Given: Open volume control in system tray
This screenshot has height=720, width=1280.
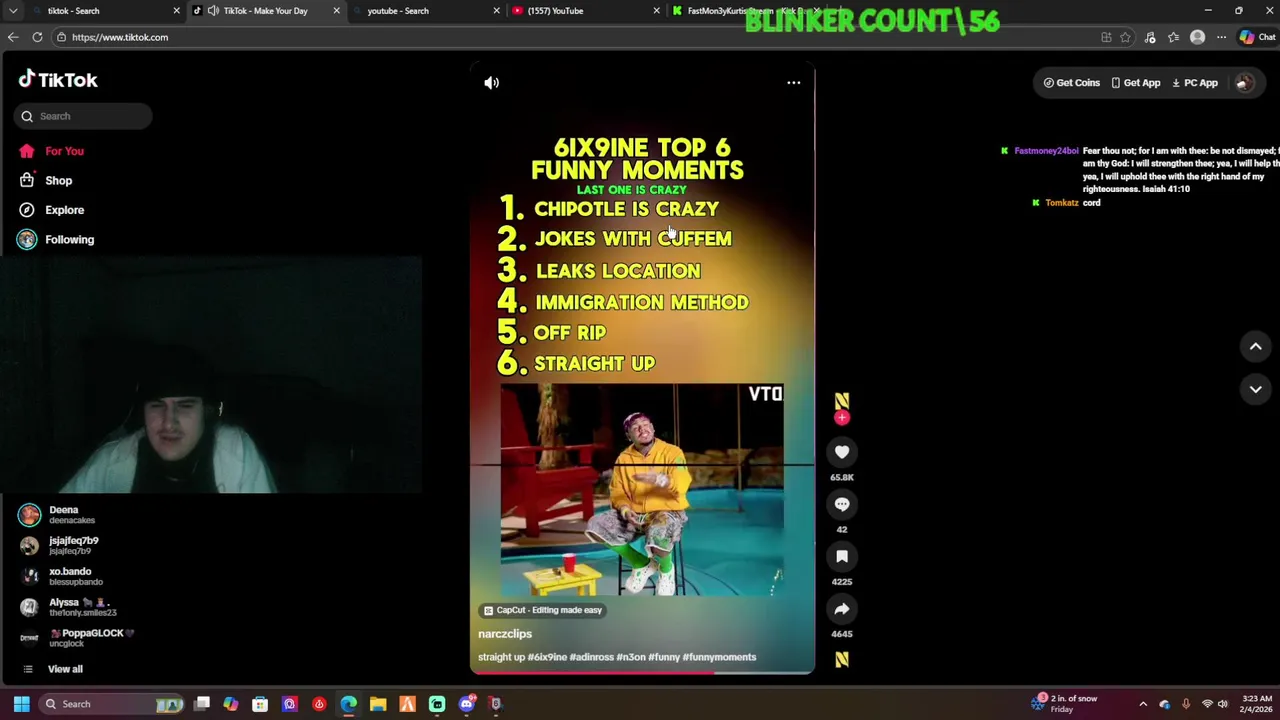Looking at the screenshot, I should (x=1225, y=704).
